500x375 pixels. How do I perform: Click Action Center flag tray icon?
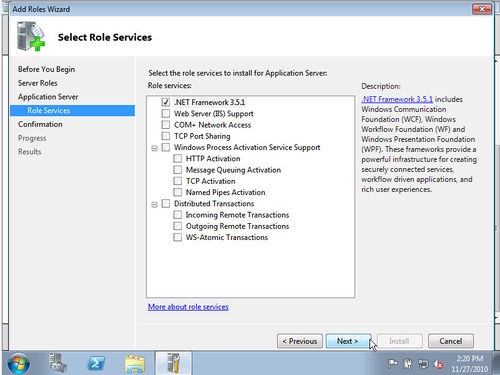point(393,364)
